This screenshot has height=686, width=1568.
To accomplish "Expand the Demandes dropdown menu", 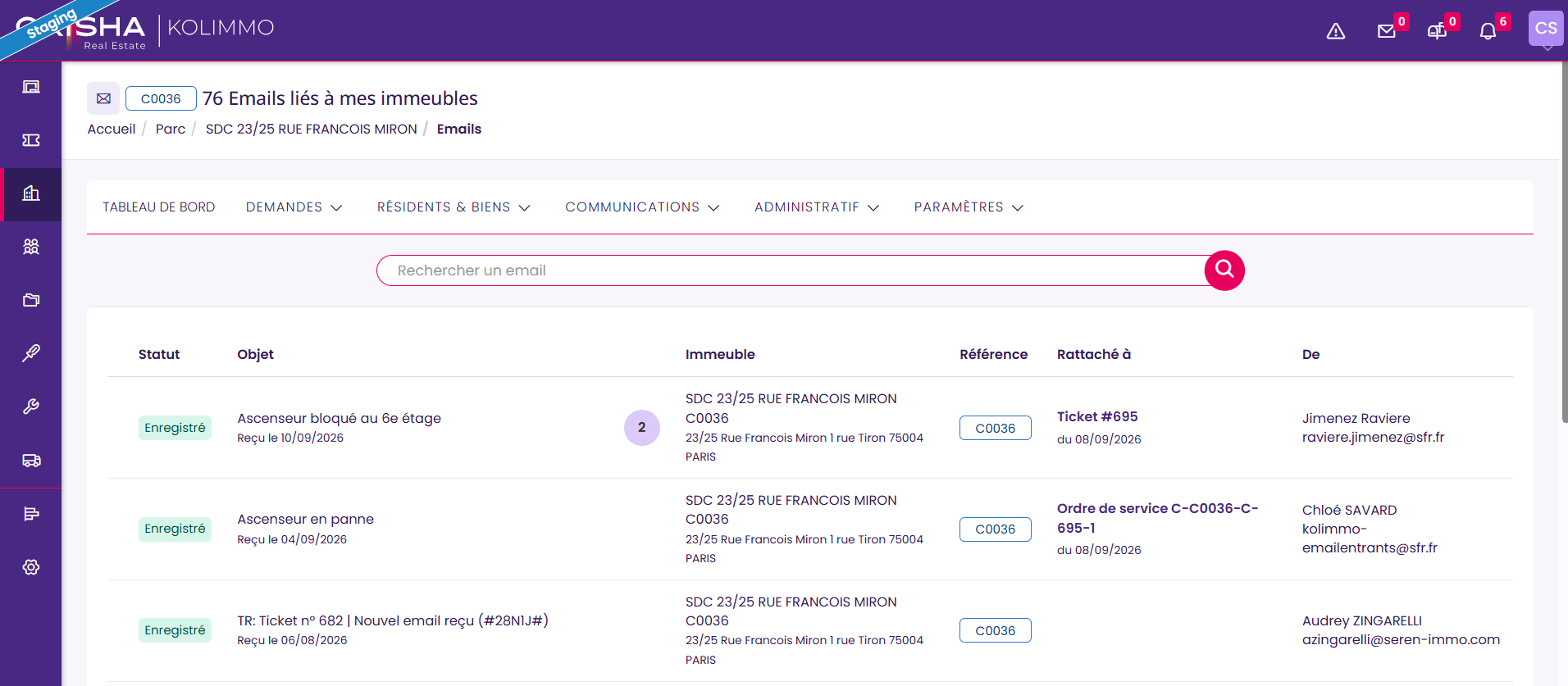I will (294, 207).
